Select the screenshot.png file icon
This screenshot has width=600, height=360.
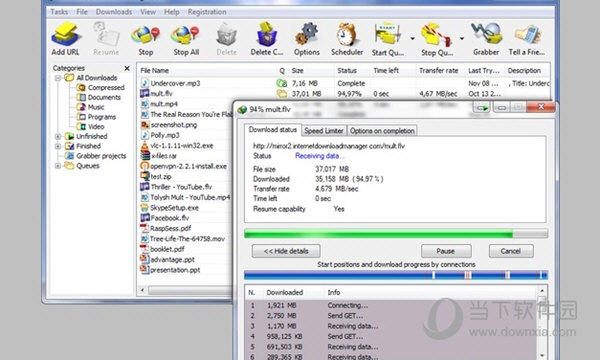coord(145,125)
